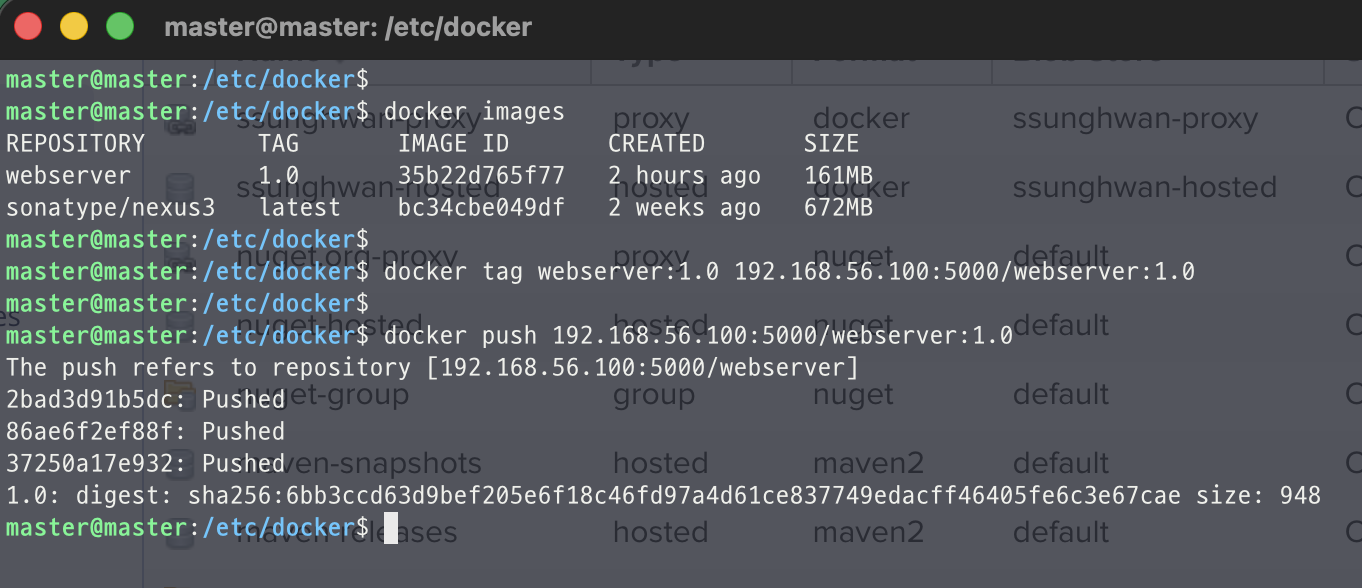Click the REPOSITORY column header in output
1362x588 pixels.
[75, 144]
